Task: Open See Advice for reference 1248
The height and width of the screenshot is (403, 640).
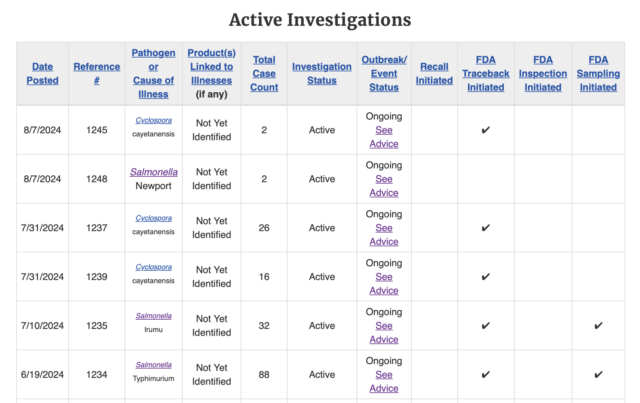Action: [x=384, y=186]
